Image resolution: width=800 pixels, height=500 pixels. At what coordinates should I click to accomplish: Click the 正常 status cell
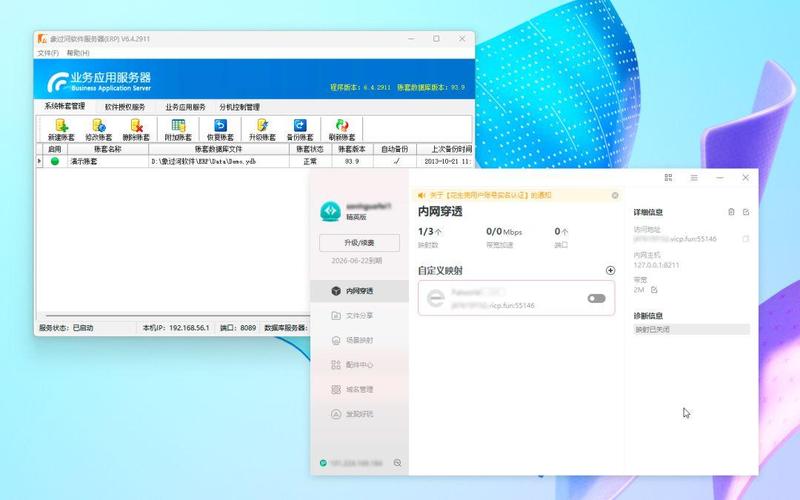pos(310,161)
